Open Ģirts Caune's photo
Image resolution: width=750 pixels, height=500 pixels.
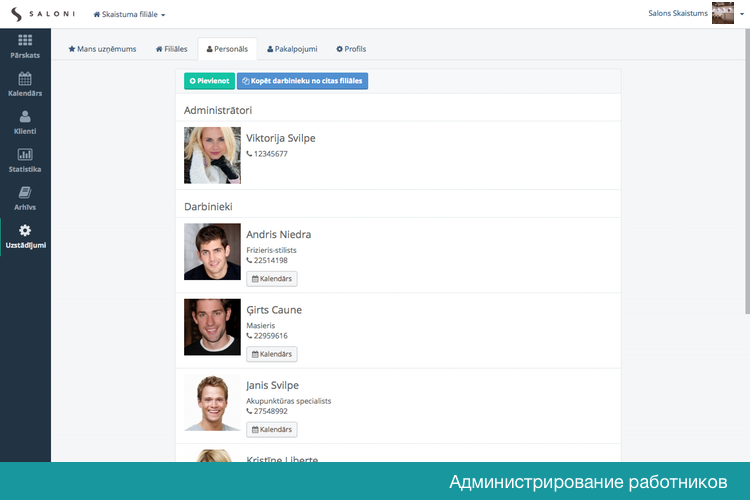pos(212,327)
